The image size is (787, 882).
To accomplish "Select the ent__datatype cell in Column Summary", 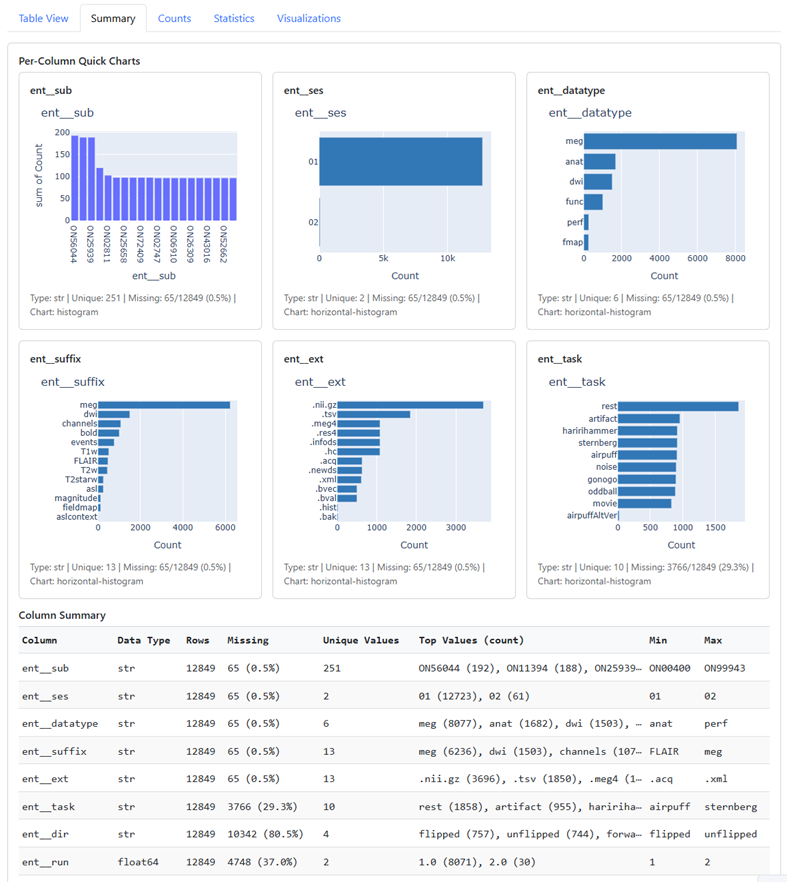I will pyautogui.click(x=60, y=723).
